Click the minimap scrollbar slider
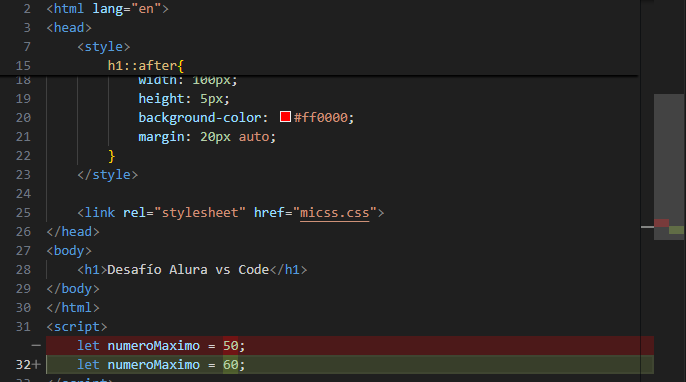The image size is (686, 382). (x=668, y=167)
